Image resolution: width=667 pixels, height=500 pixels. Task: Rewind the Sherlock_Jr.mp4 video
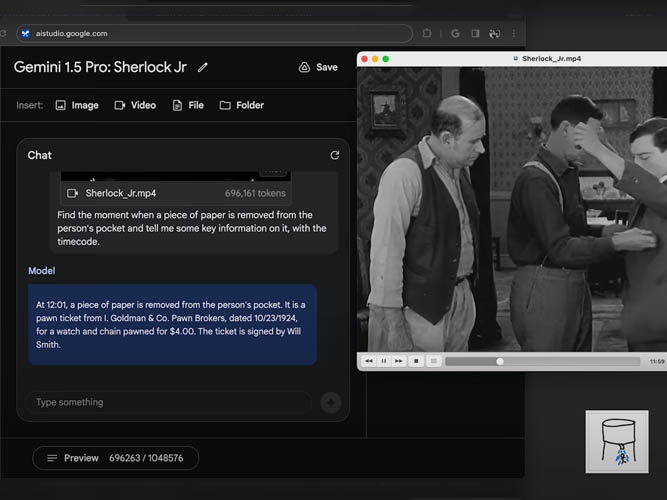369,361
